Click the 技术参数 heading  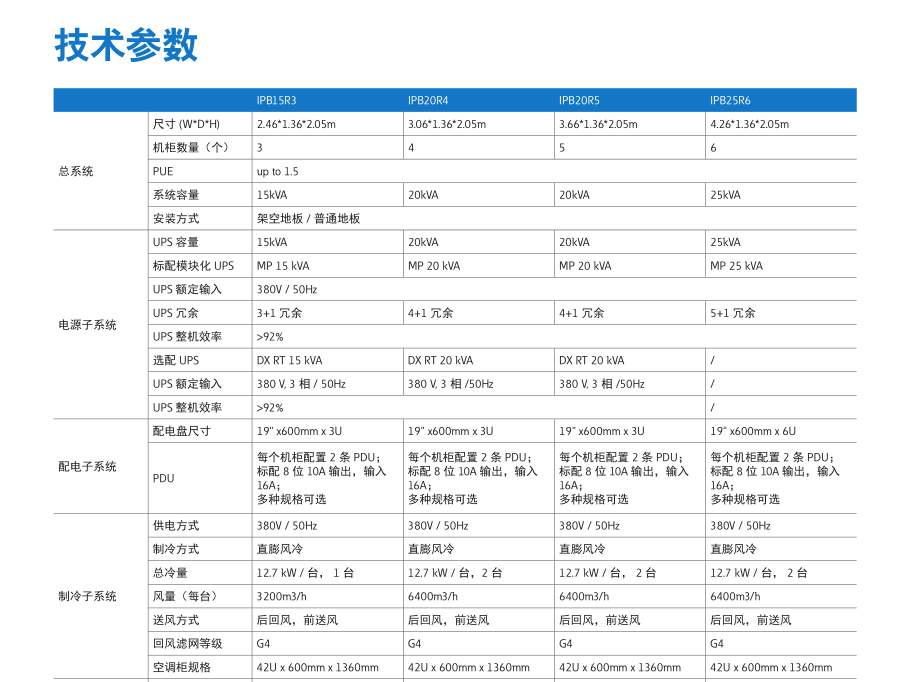pos(126,45)
